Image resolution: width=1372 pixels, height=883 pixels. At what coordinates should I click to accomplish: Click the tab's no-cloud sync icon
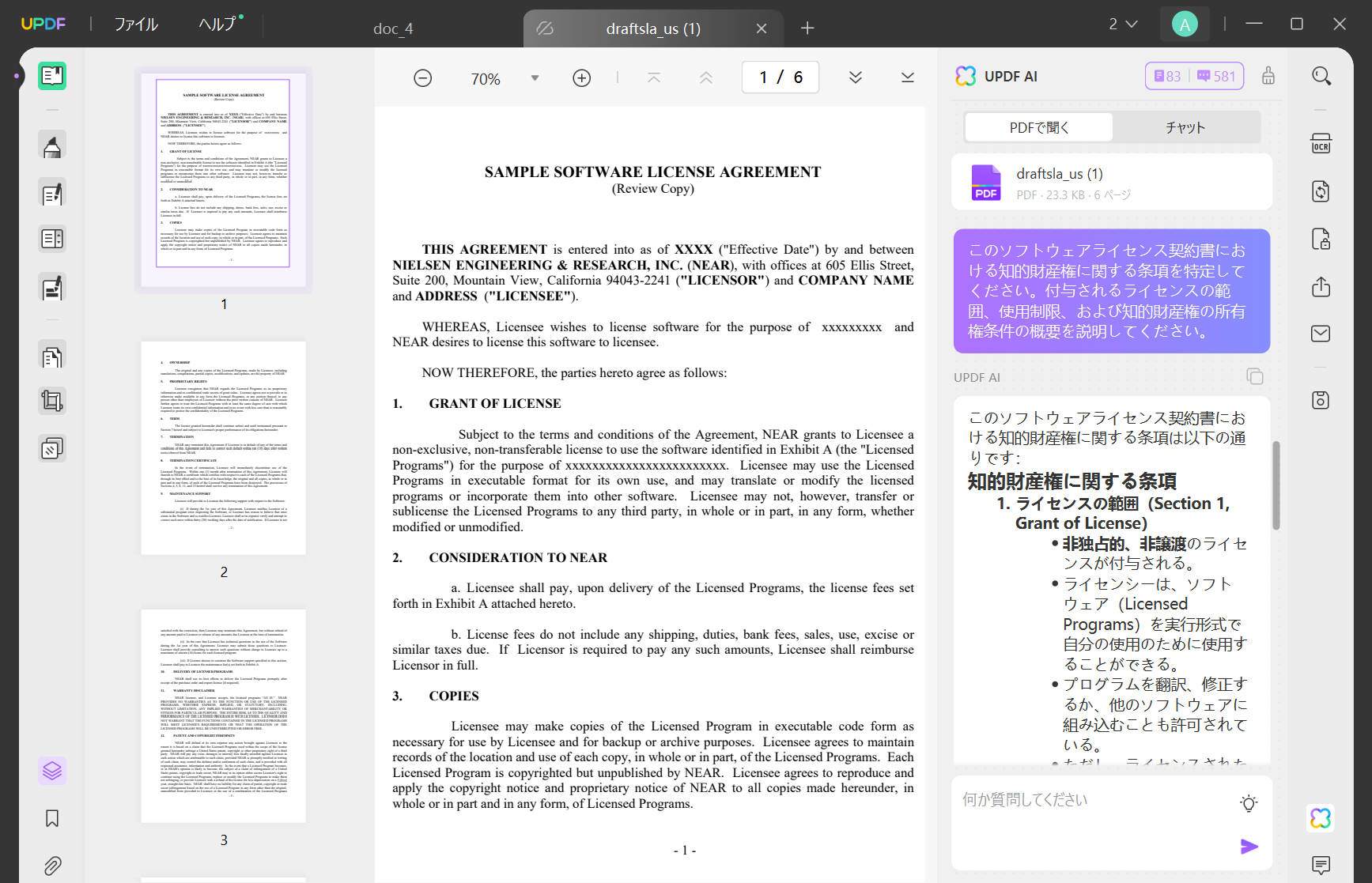(x=545, y=28)
